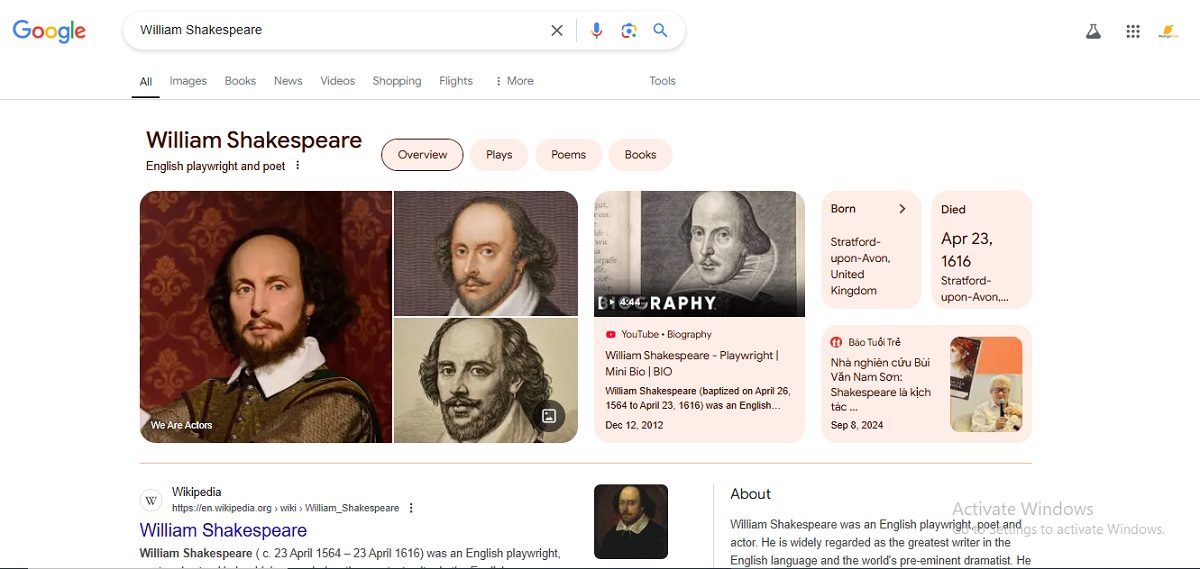Switch to the Books search tab
Viewport: 1200px width, 569px height.
240,81
